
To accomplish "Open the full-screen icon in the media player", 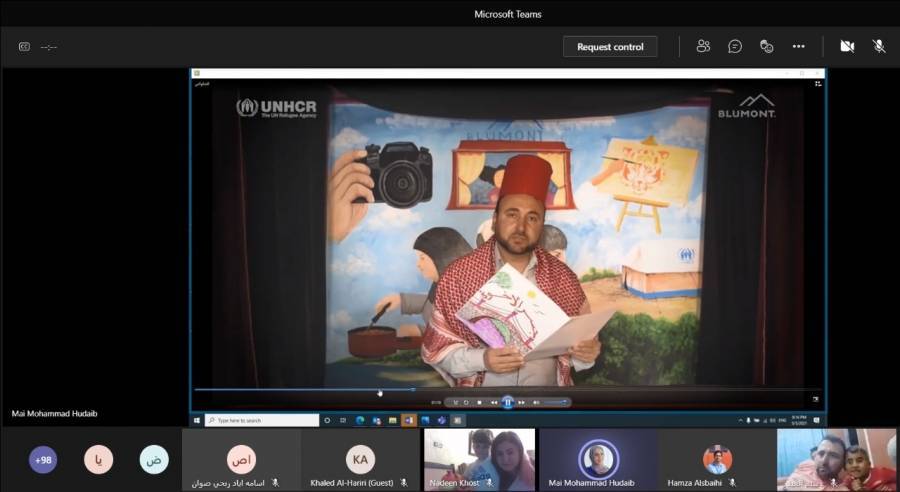I will tap(815, 399).
